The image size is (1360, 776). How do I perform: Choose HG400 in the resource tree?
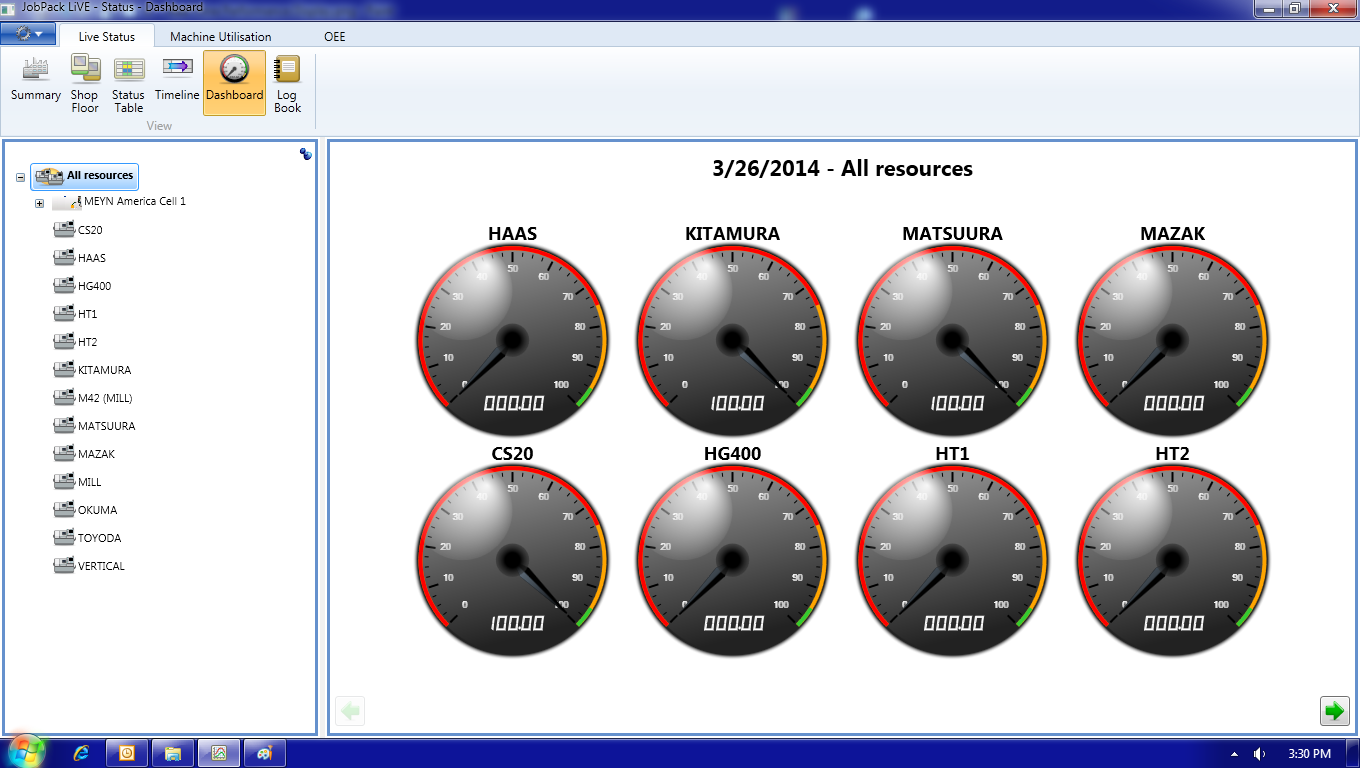coord(82,286)
